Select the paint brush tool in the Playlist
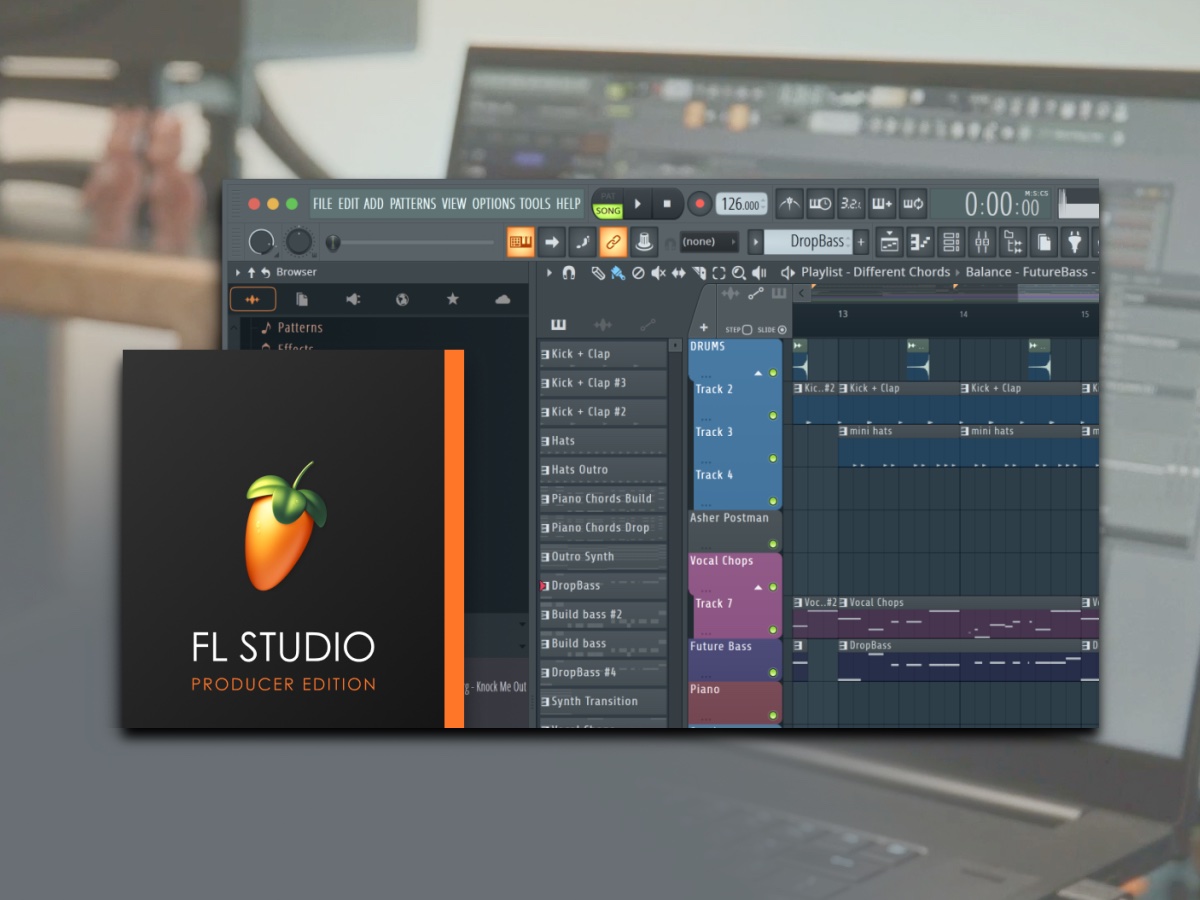 pos(617,272)
